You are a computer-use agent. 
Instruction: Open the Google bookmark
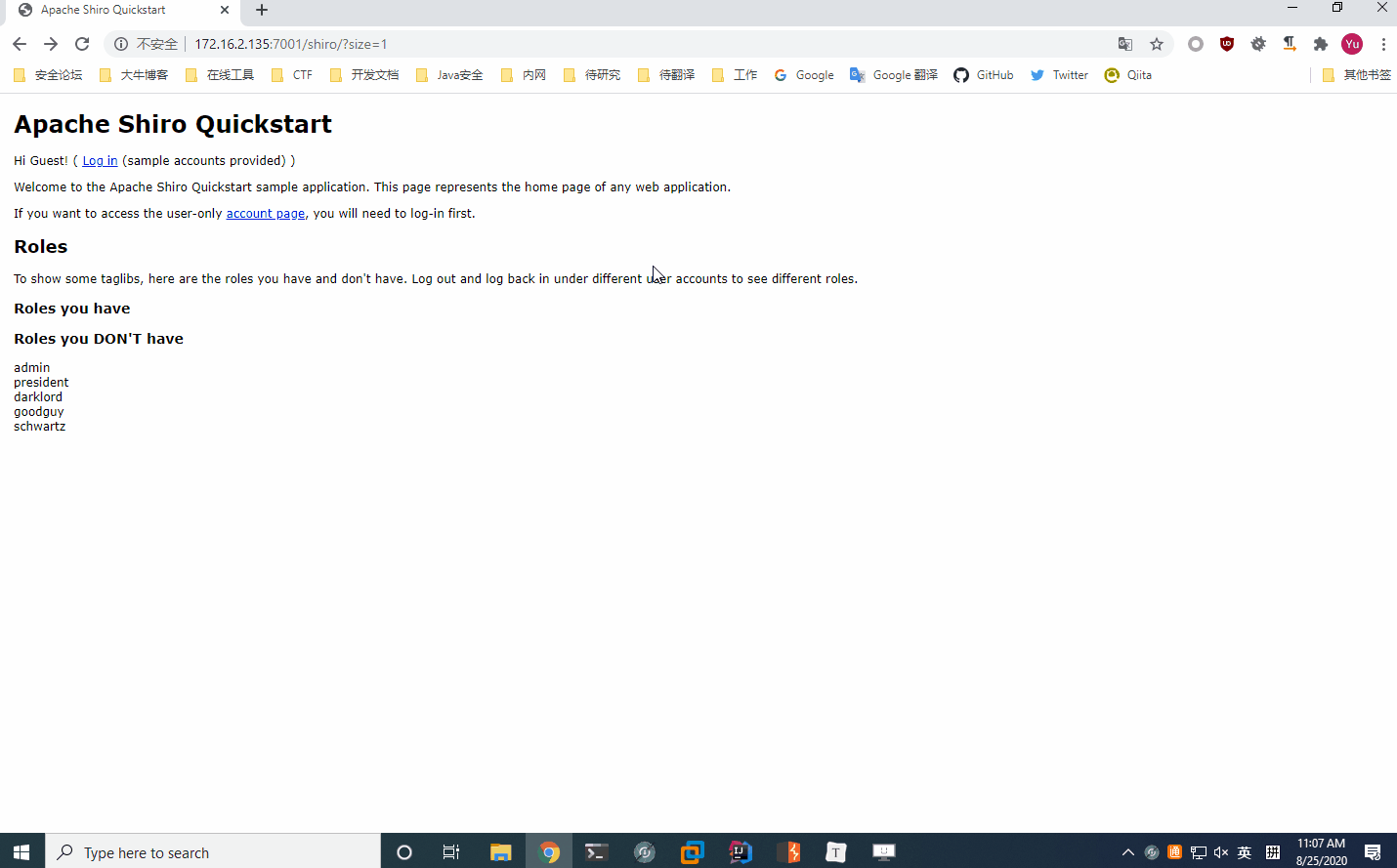804,75
